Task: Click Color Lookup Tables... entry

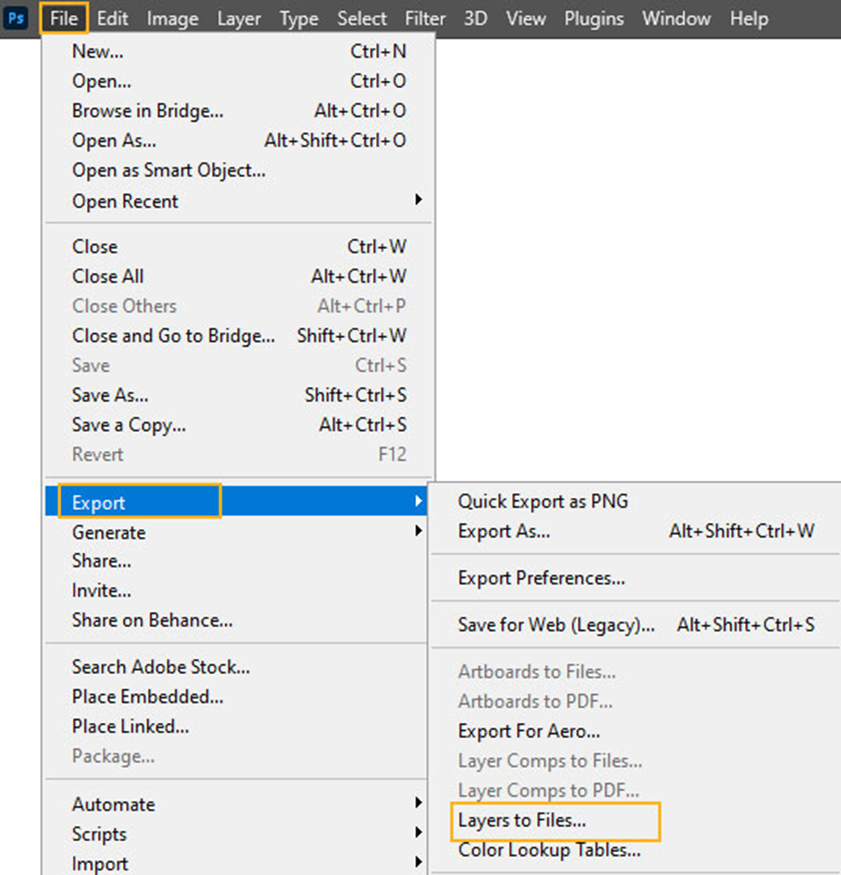Action: [x=549, y=850]
